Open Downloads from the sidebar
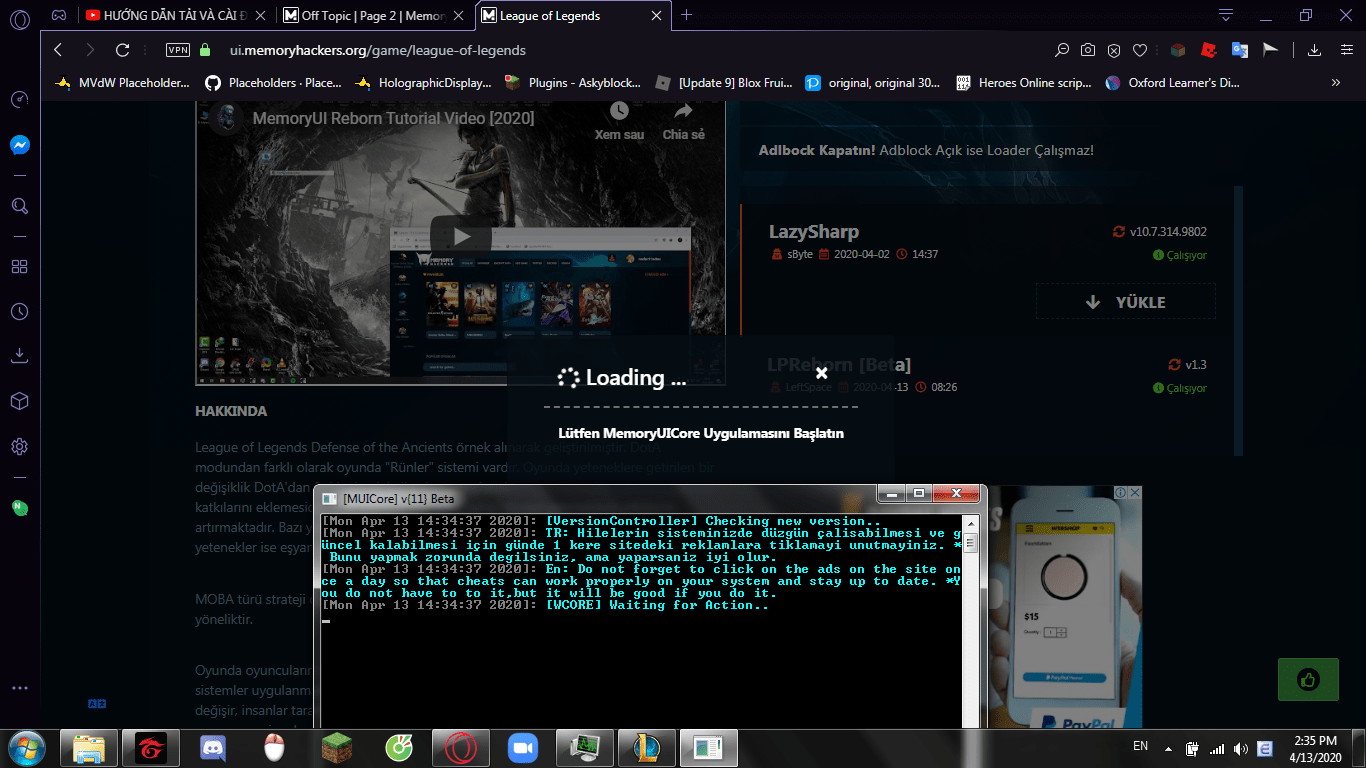Viewport: 1366px width, 768px height. click(x=19, y=355)
